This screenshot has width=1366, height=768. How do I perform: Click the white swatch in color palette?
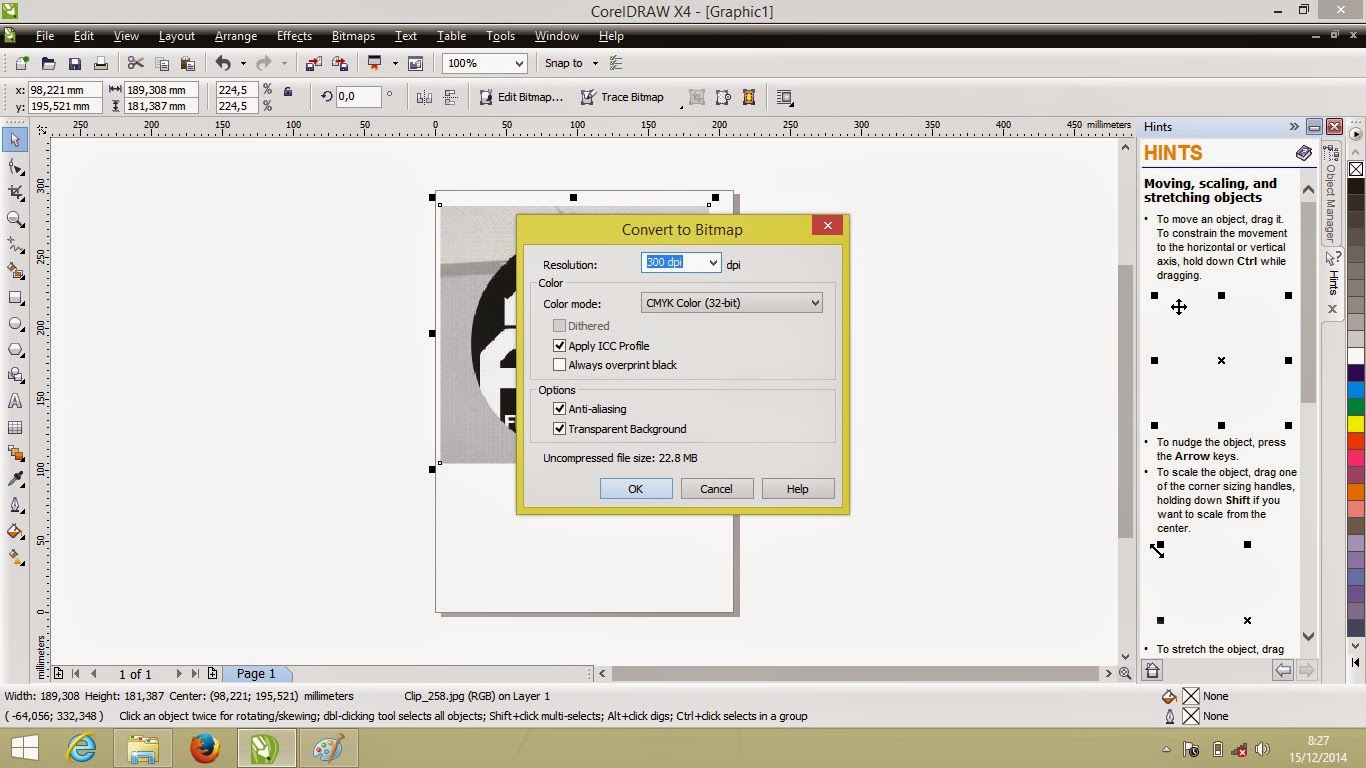click(x=1356, y=357)
